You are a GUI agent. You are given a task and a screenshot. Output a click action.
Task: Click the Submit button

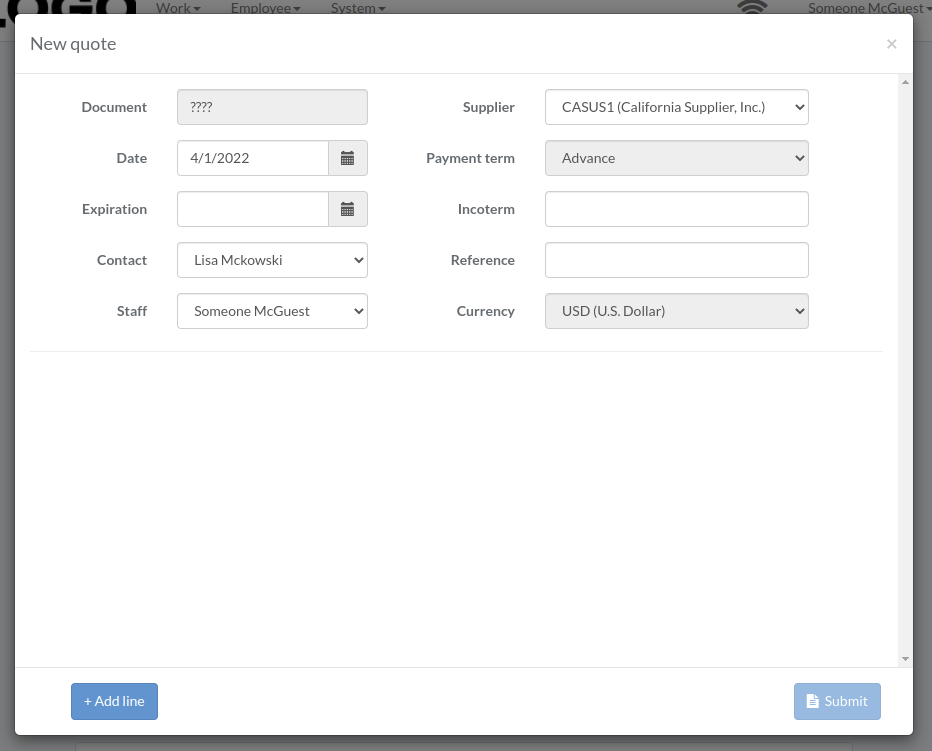(x=837, y=702)
